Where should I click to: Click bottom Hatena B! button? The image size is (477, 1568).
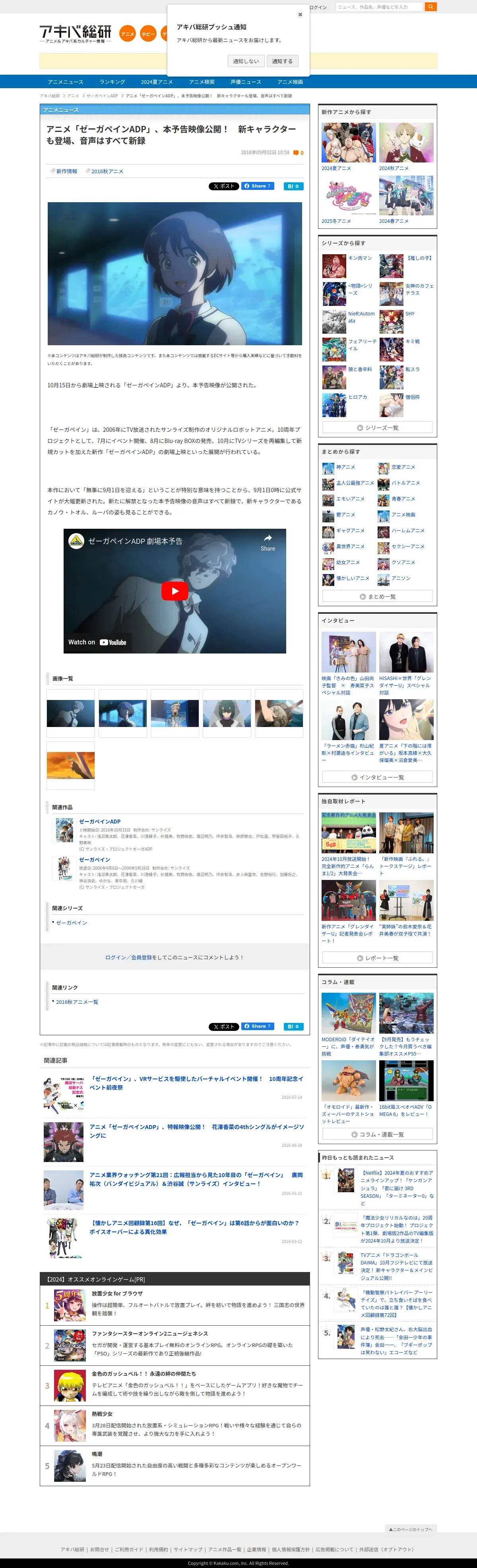tap(294, 1027)
